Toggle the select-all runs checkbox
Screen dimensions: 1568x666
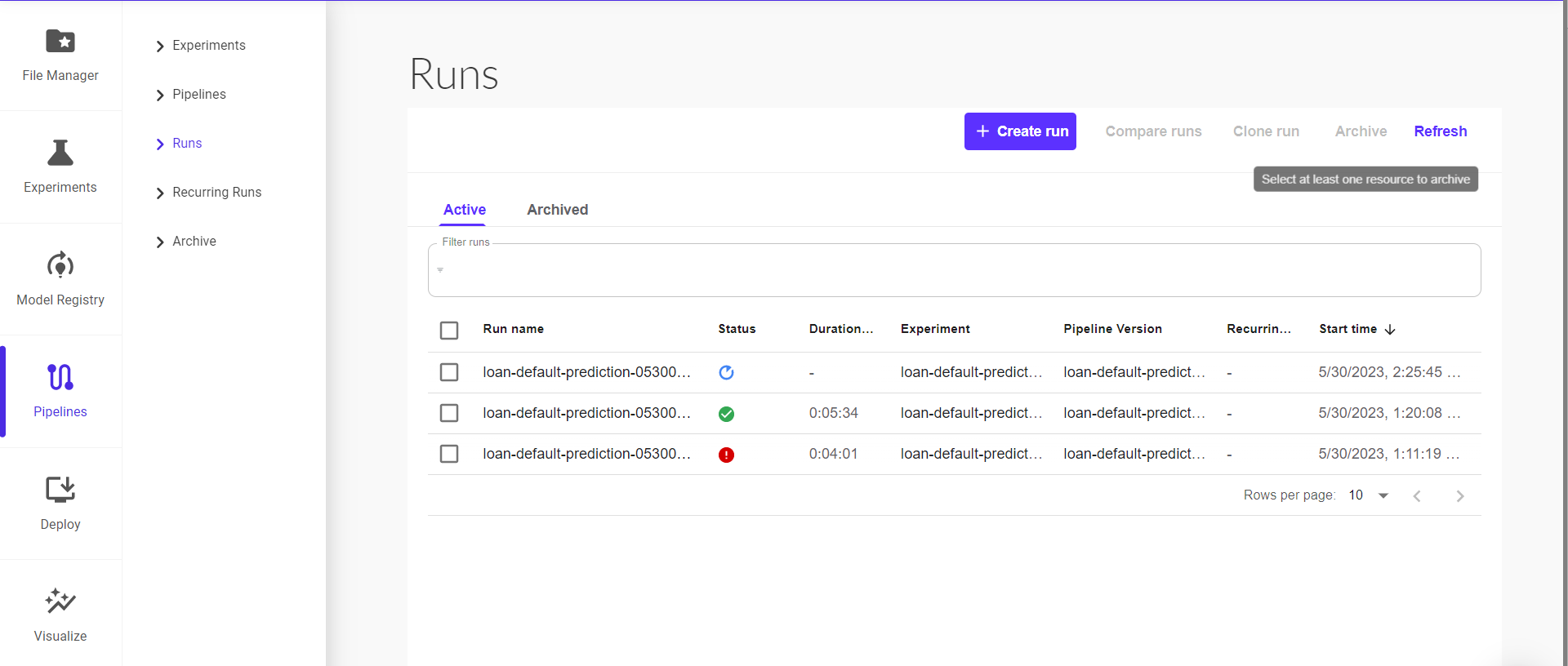pyautogui.click(x=449, y=331)
